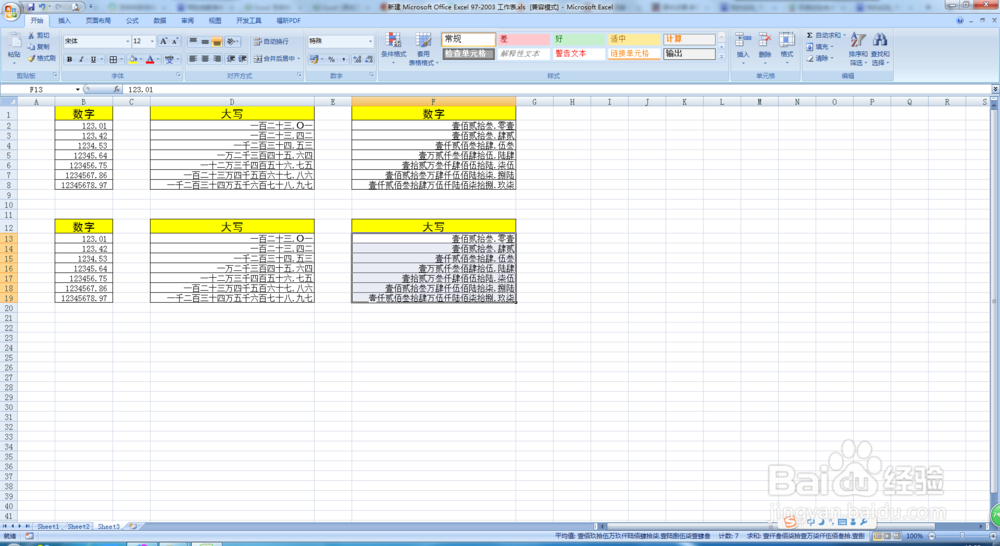This screenshot has height=546, width=1000.
Task: Open the Office button menu
Action: click(11, 11)
